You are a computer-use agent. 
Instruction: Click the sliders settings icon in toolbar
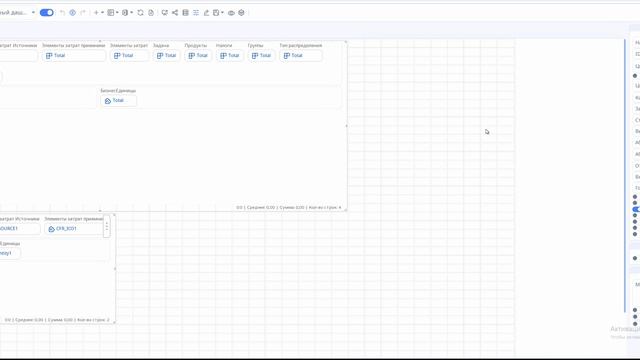196,13
